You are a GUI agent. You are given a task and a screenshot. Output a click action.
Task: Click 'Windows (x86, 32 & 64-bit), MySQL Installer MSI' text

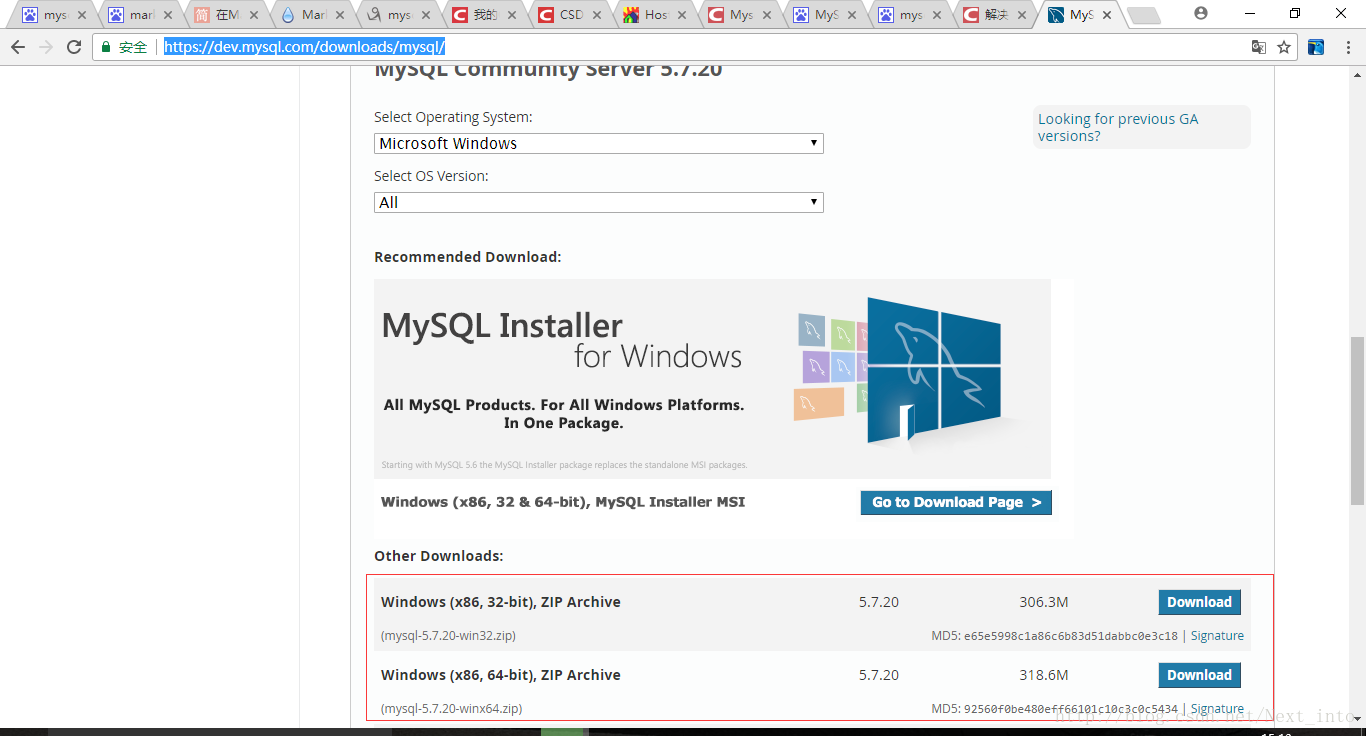click(x=563, y=502)
